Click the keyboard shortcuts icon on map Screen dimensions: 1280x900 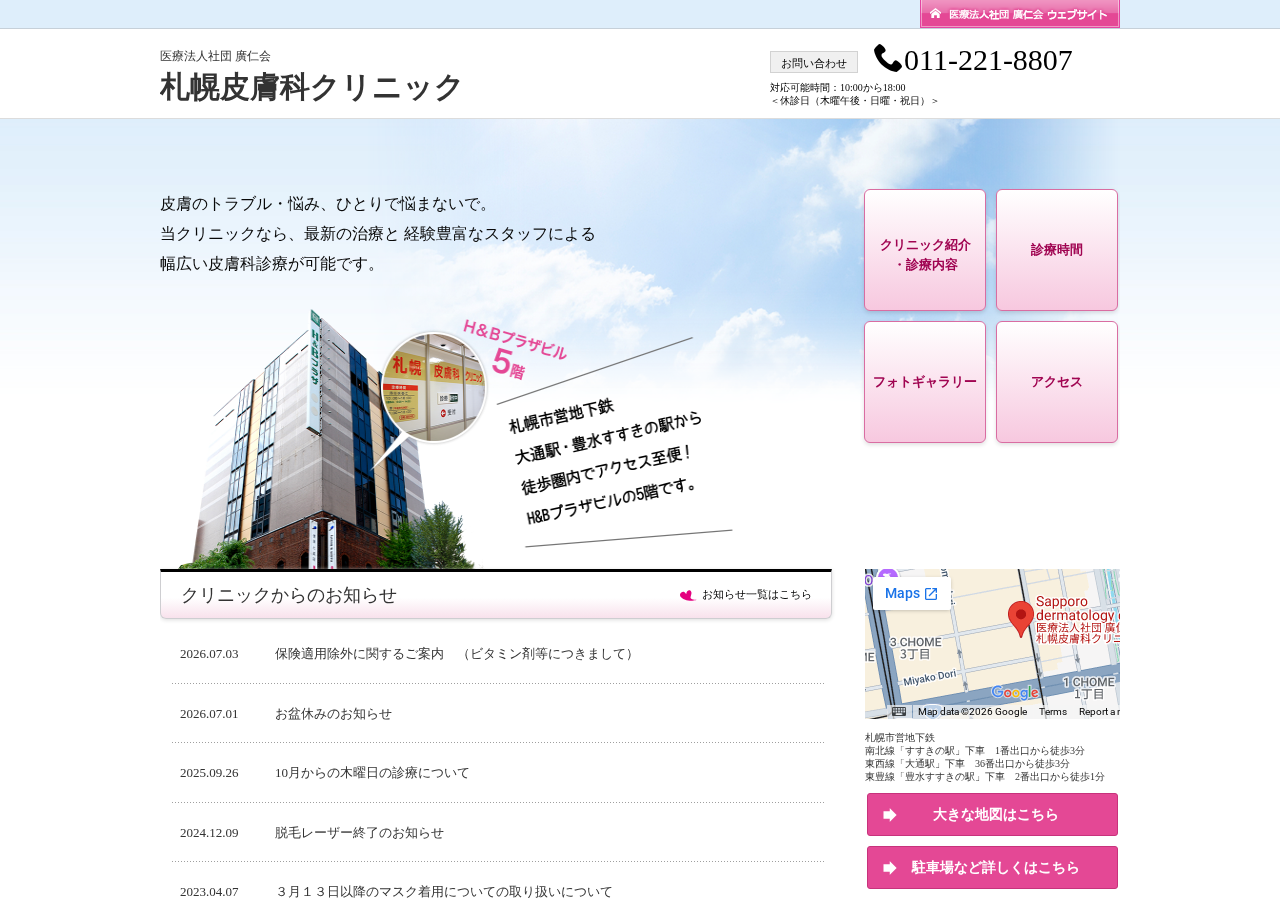point(899,712)
